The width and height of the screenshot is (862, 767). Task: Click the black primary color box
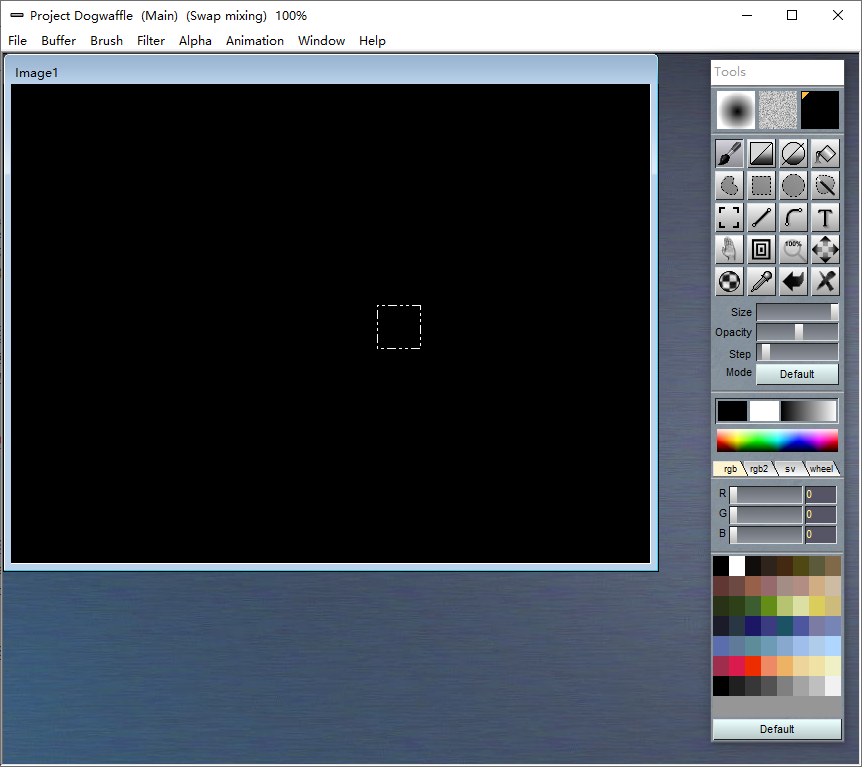tap(732, 411)
